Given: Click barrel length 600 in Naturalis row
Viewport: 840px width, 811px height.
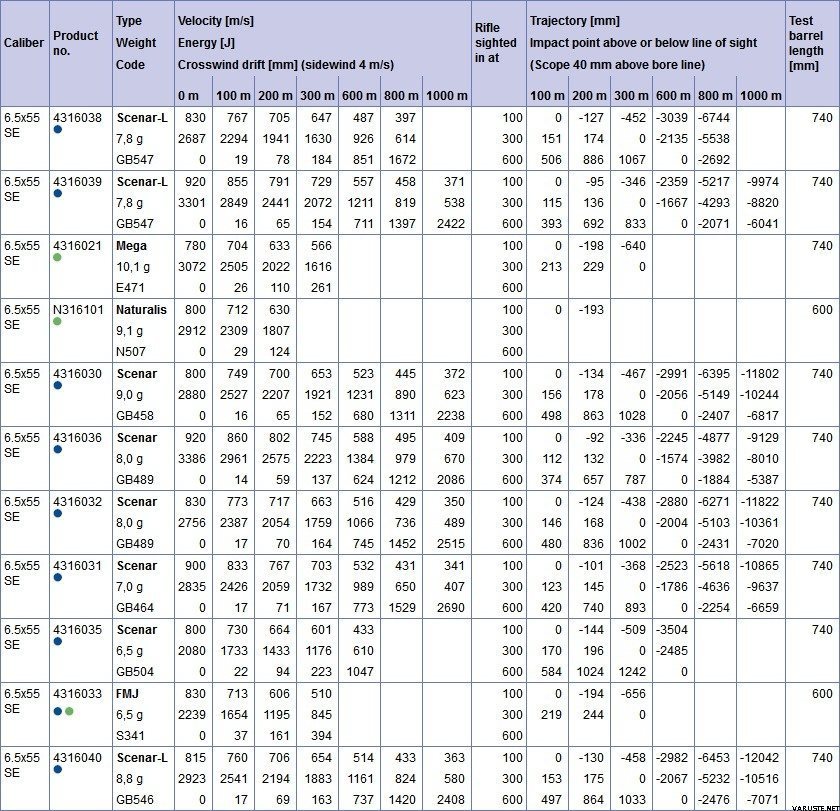Looking at the screenshot, I should (x=822, y=310).
